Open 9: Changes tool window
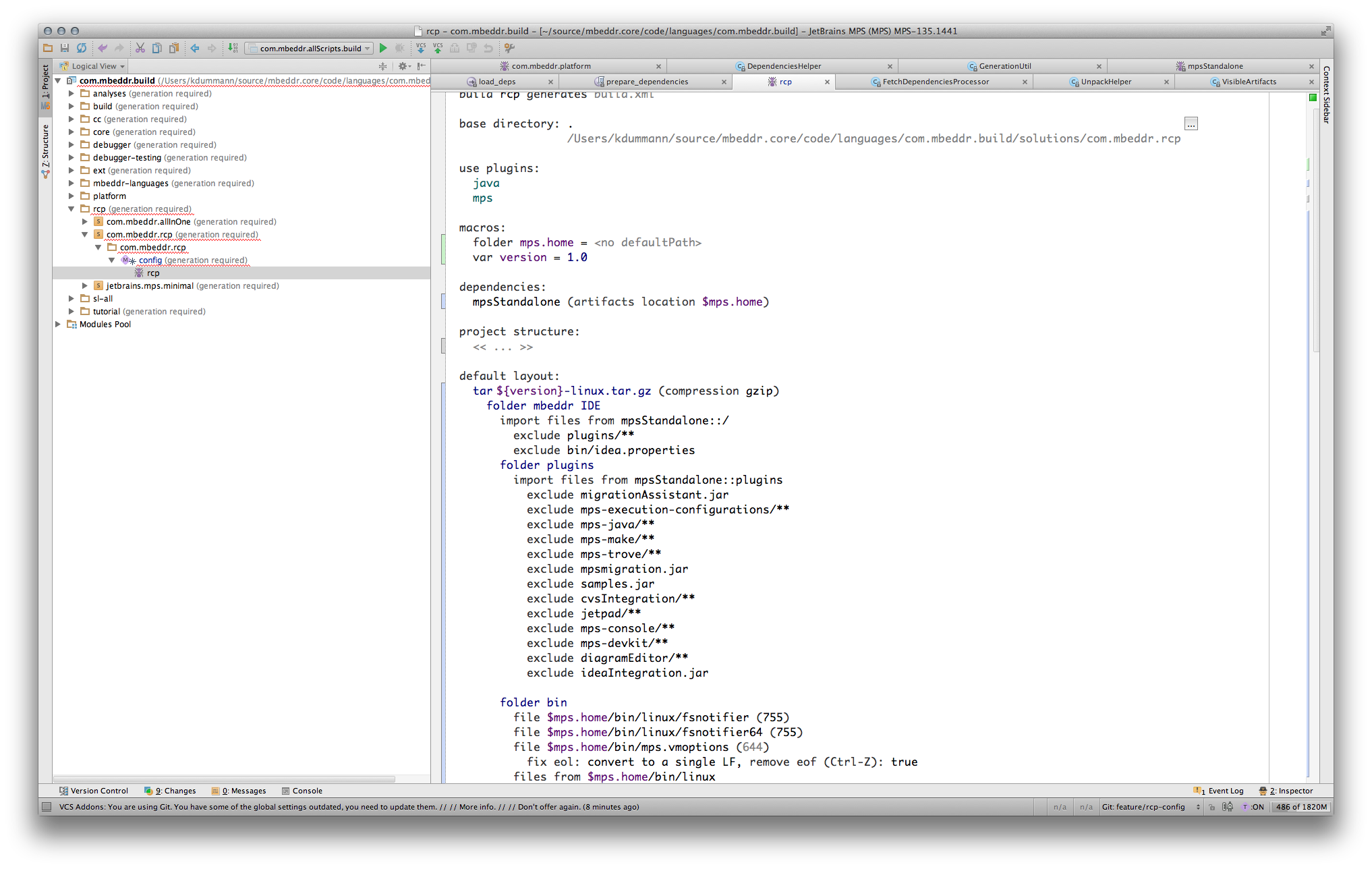1372x869 pixels. coord(170,791)
